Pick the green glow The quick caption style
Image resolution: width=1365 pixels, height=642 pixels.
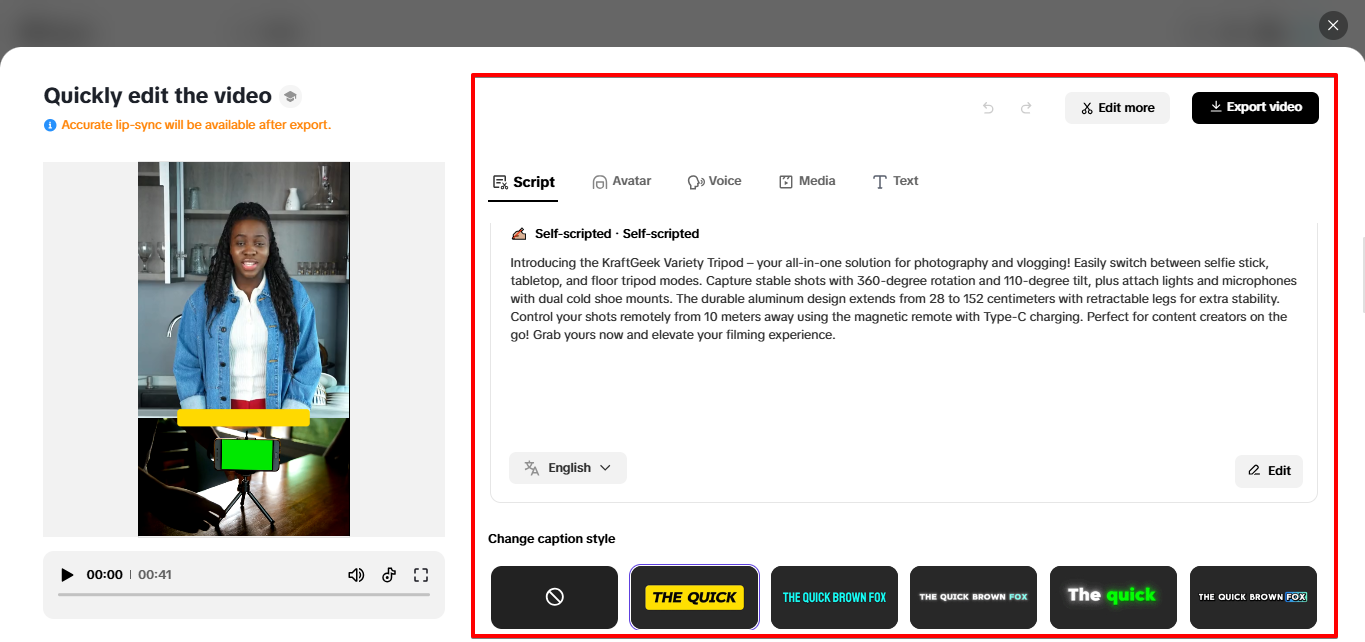tap(1113, 597)
